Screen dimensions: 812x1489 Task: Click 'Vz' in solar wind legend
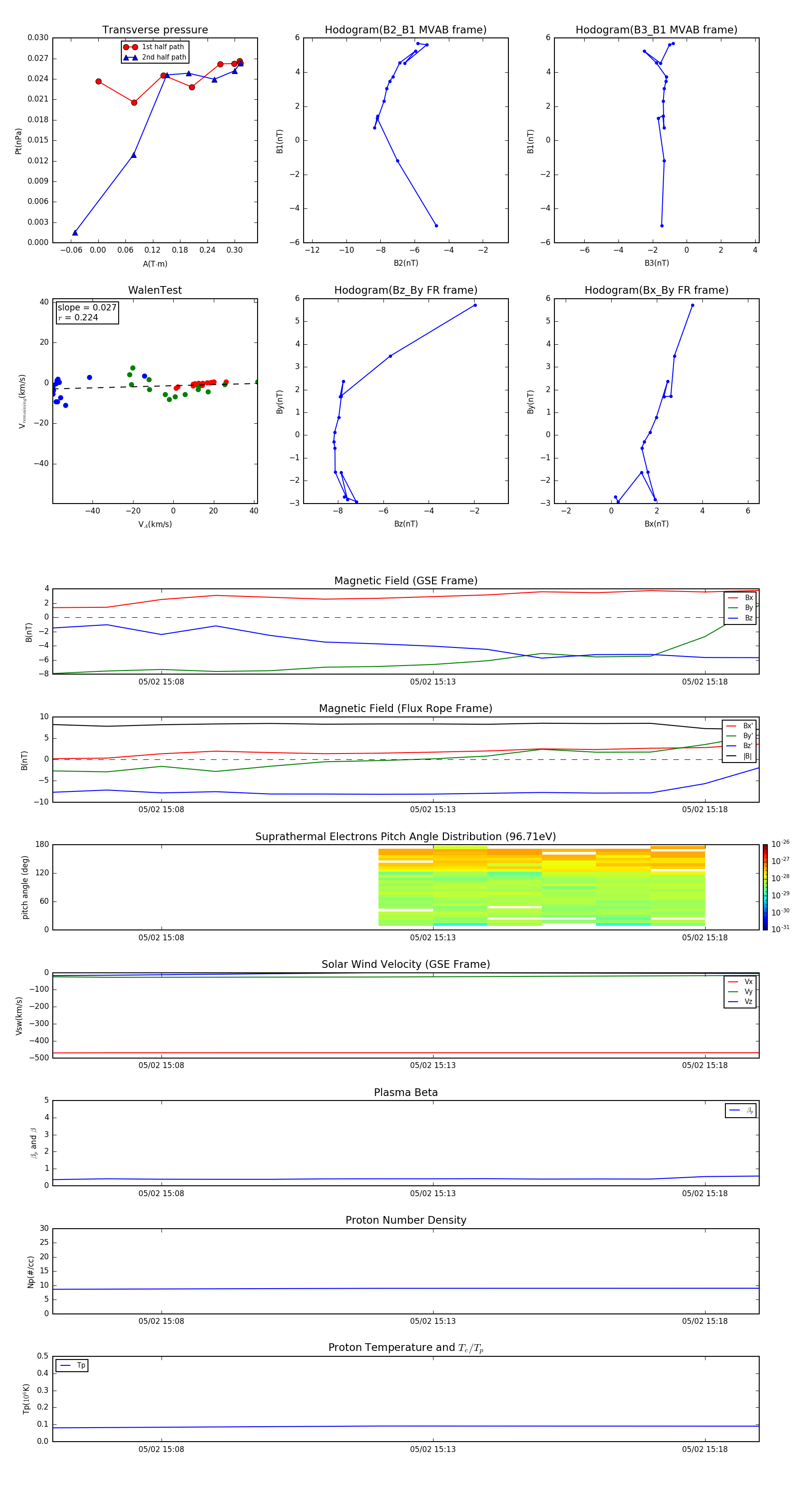click(x=748, y=1002)
